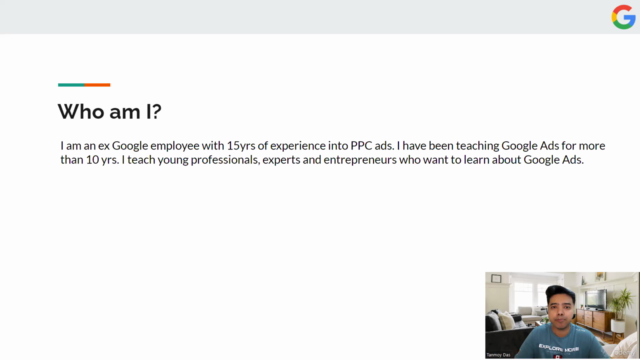Click the Udemy watermark on the webcam feed

[625, 352]
